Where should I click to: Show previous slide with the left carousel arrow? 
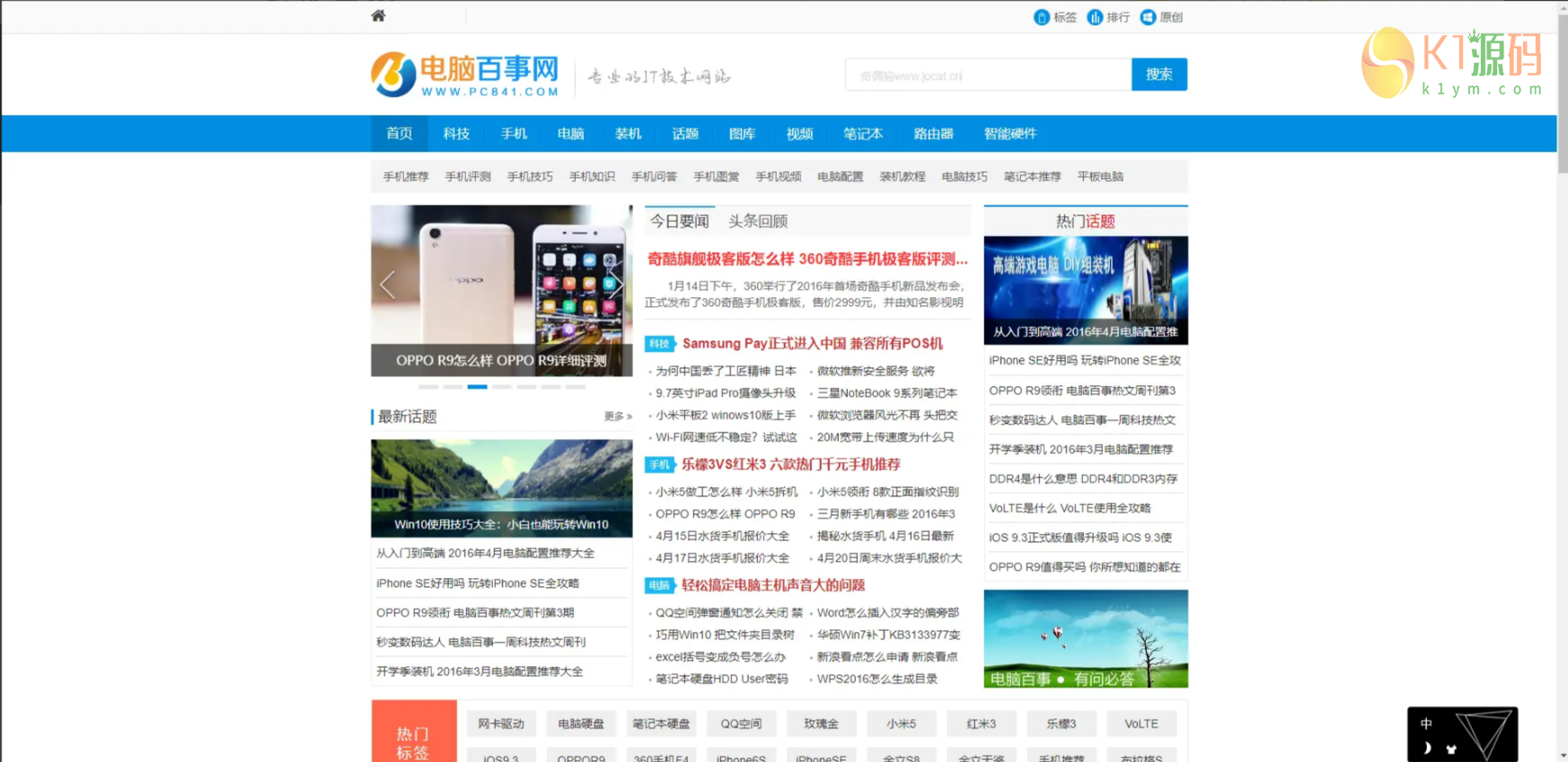point(387,285)
